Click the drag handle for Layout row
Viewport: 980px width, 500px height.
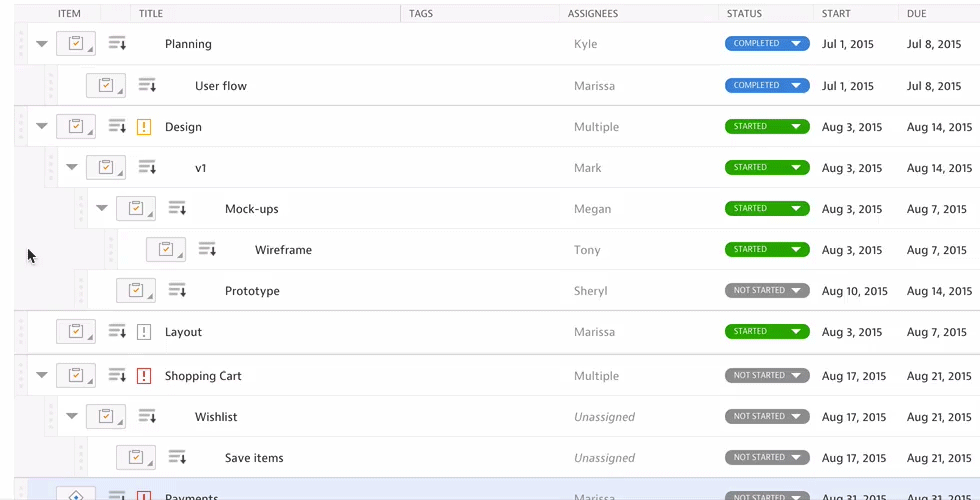tap(21, 332)
